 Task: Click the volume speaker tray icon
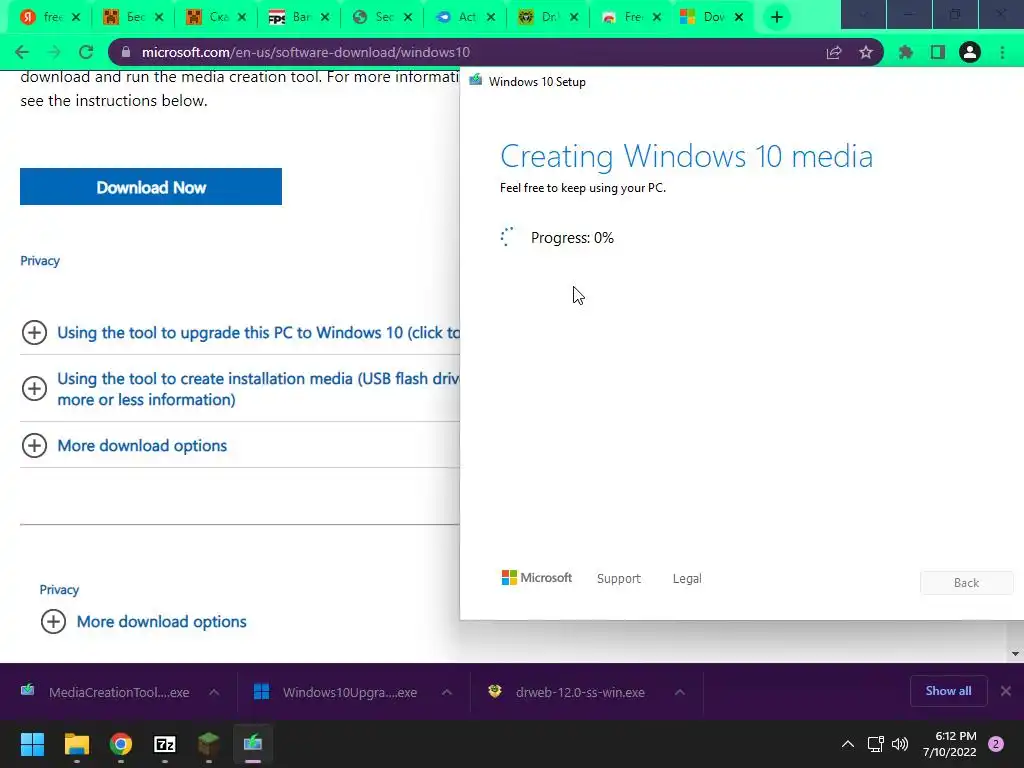901,744
